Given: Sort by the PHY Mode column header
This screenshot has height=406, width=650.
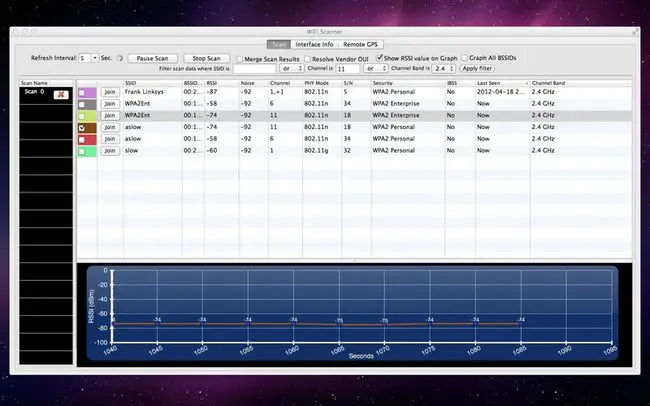Looking at the screenshot, I should pyautogui.click(x=322, y=83).
